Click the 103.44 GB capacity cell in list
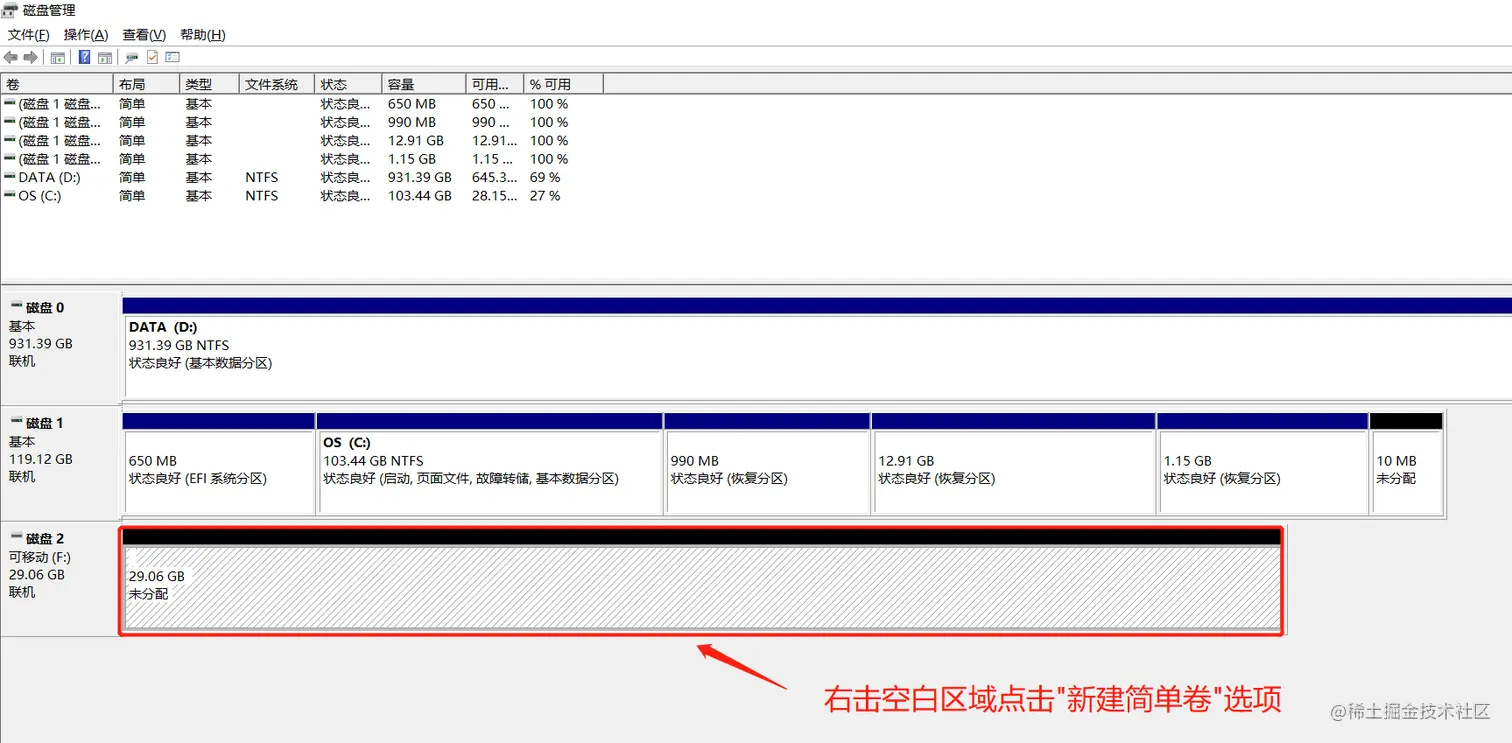Image resolution: width=1512 pixels, height=743 pixels. (420, 195)
